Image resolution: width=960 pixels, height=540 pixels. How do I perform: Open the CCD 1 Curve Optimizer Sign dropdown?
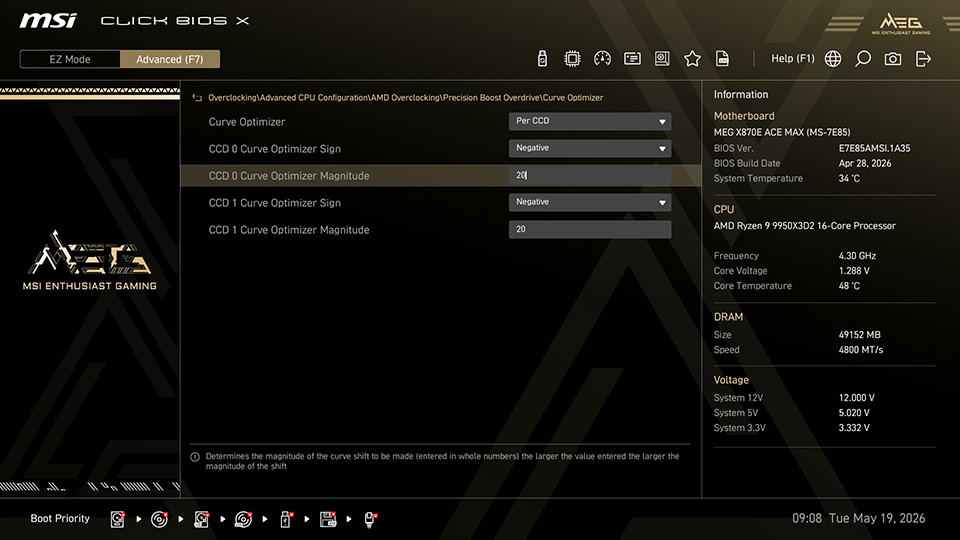click(590, 202)
